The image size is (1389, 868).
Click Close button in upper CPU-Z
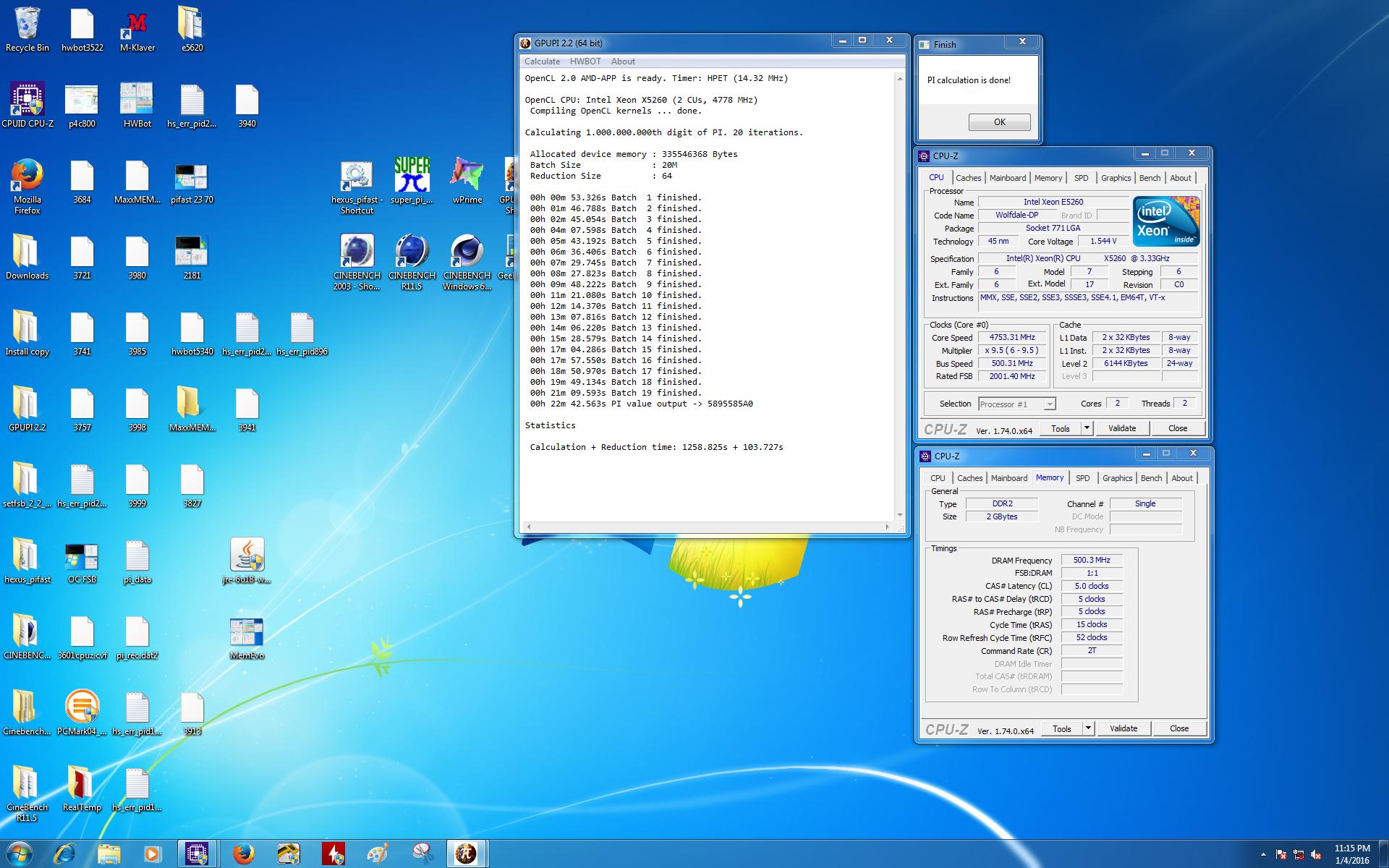[1178, 428]
